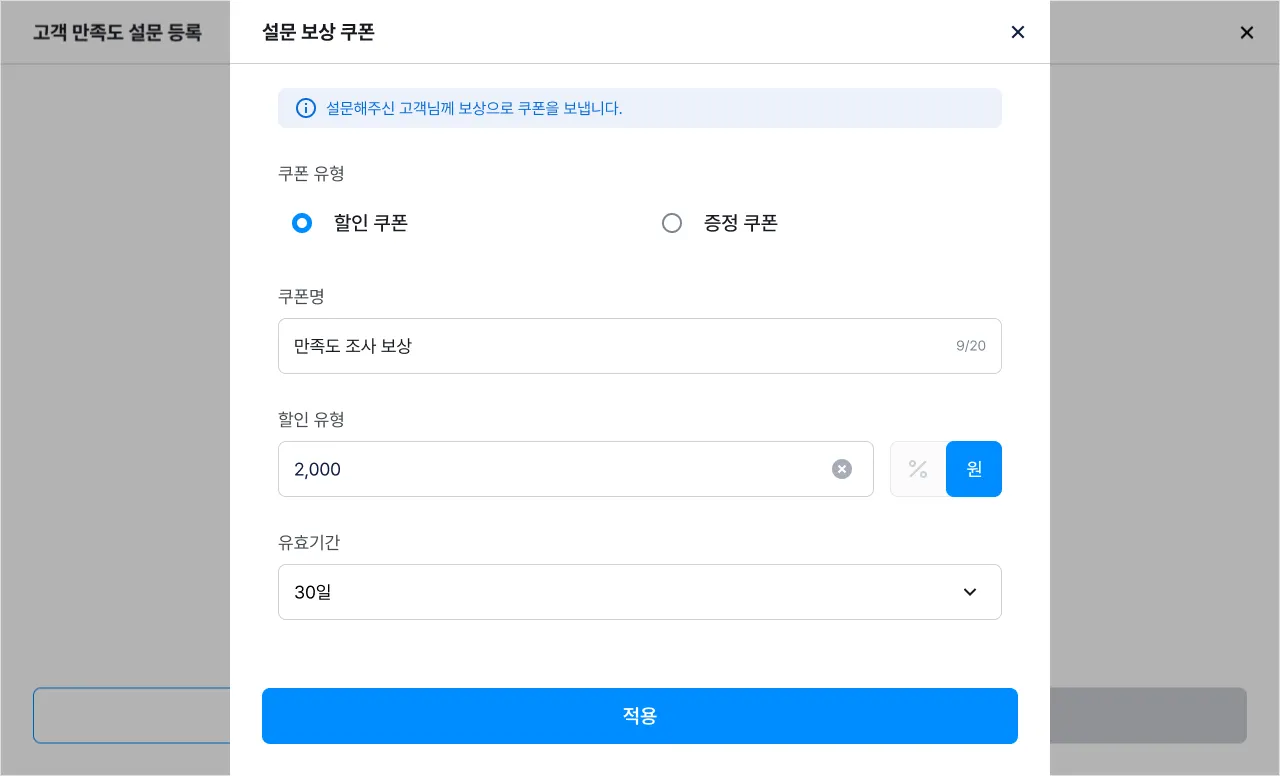
Task: Open the 유효기간 dropdown showing 30일
Action: point(620,592)
